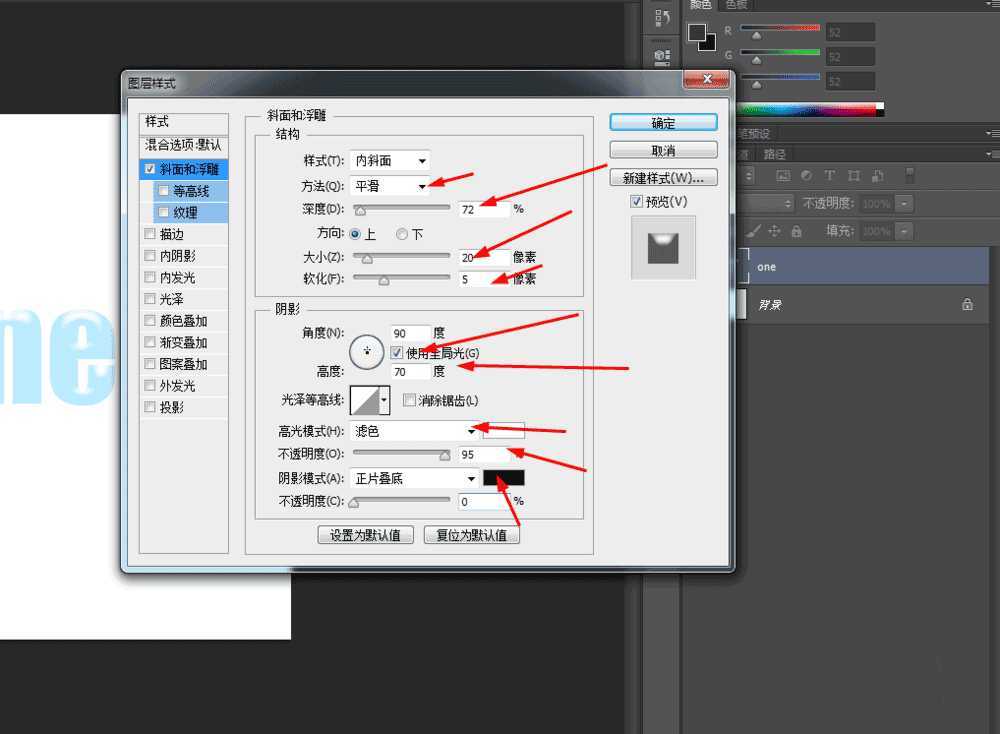Open the 样式 内斜面 dropdown
The image size is (1000, 734).
point(390,160)
